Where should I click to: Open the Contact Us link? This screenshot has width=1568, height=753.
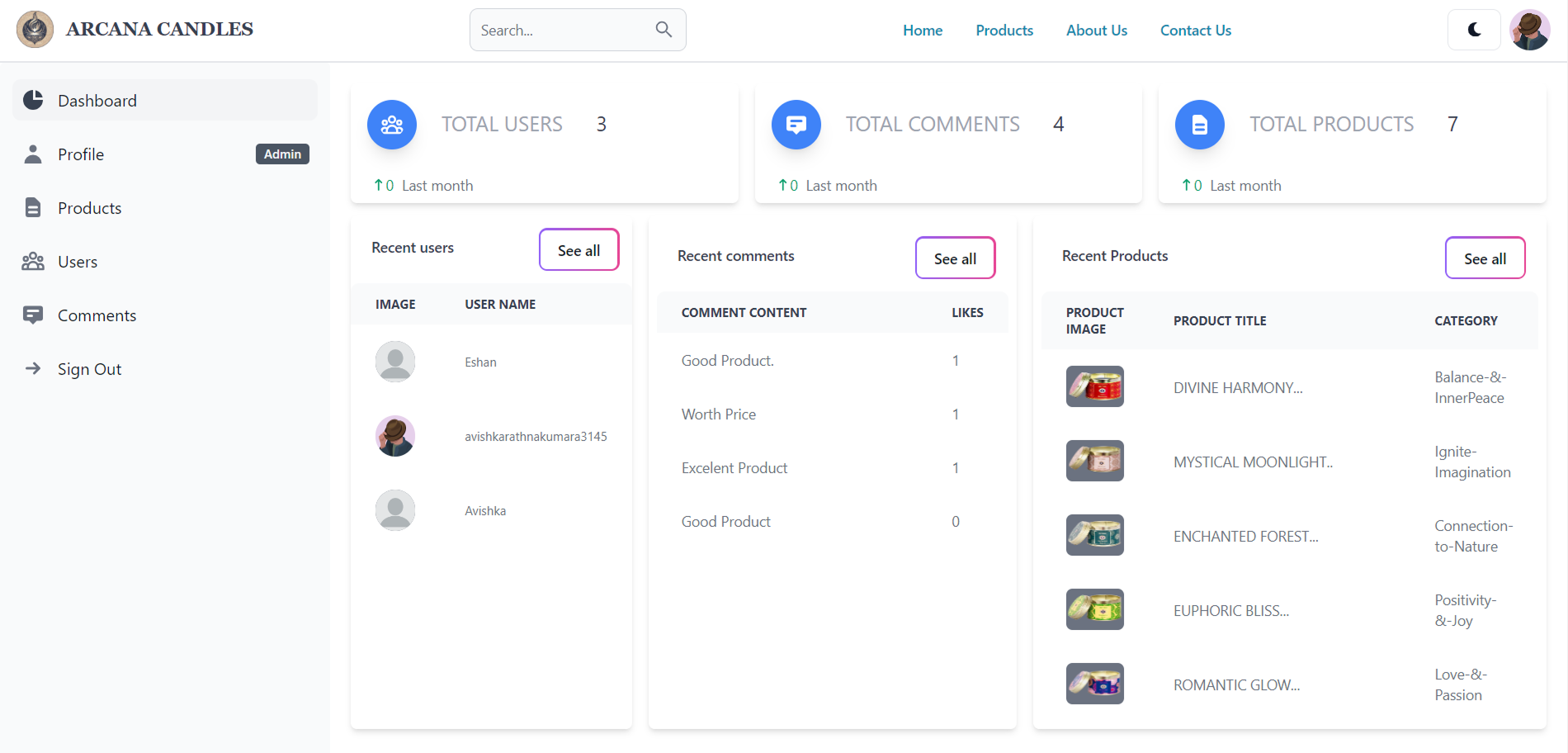click(1195, 31)
